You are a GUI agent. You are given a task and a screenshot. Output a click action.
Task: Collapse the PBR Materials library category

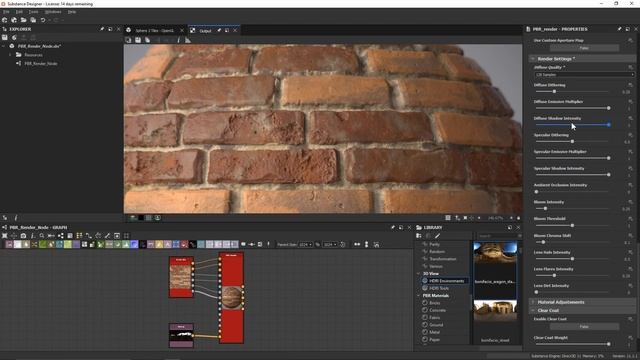click(418, 296)
